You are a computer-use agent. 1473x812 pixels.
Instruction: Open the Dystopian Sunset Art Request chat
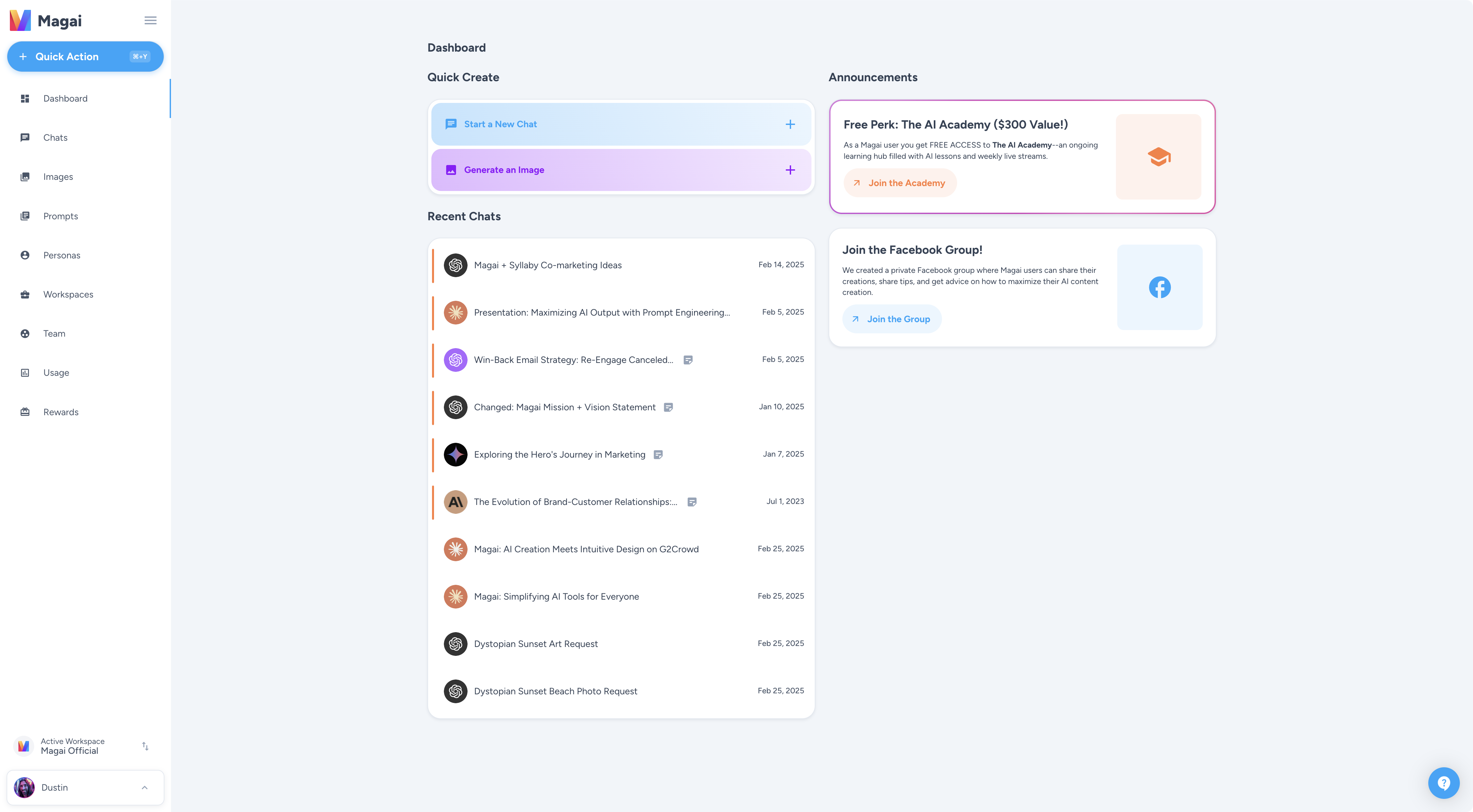[536, 644]
